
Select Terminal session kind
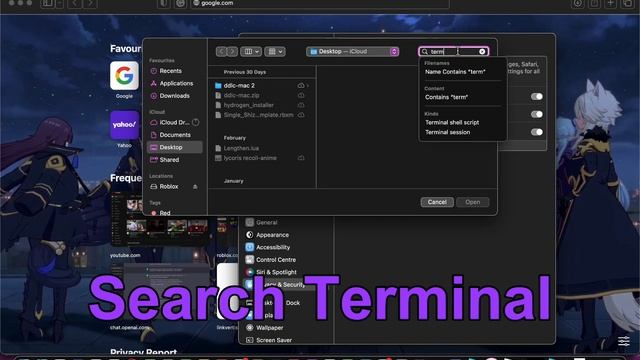(x=447, y=132)
